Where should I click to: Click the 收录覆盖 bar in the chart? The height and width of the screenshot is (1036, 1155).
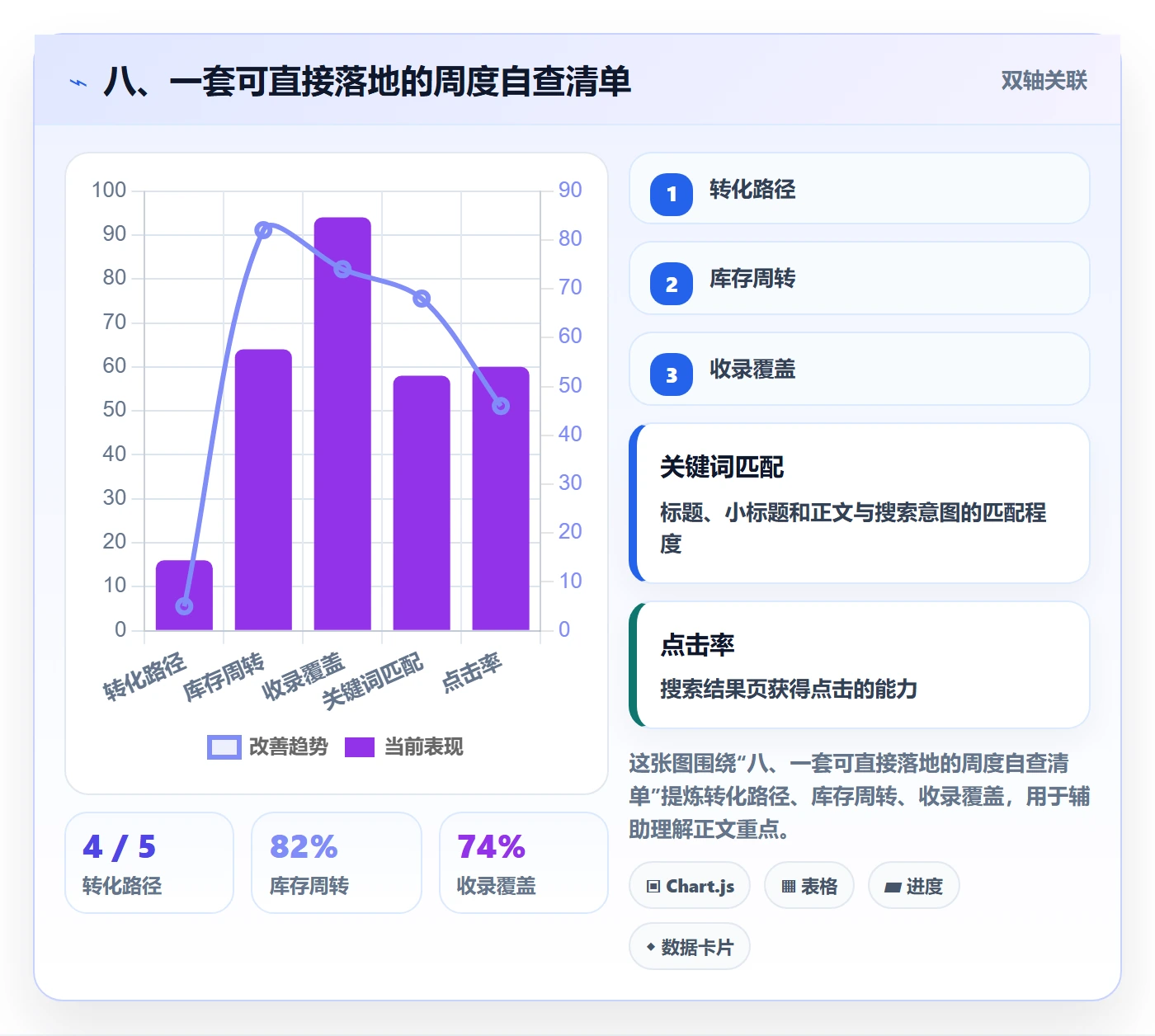[x=342, y=424]
